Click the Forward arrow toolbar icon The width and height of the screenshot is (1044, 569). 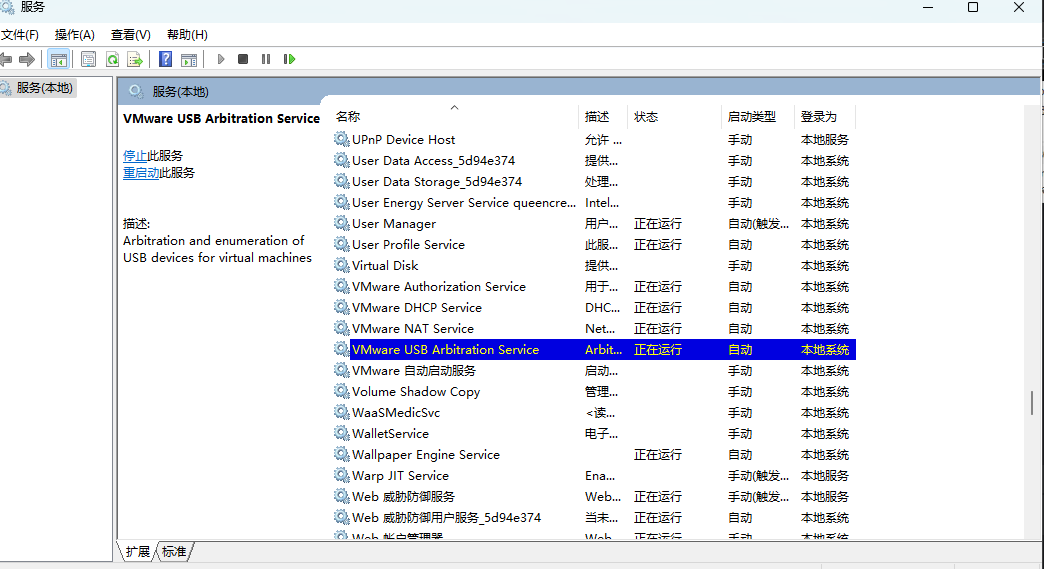tap(27, 59)
